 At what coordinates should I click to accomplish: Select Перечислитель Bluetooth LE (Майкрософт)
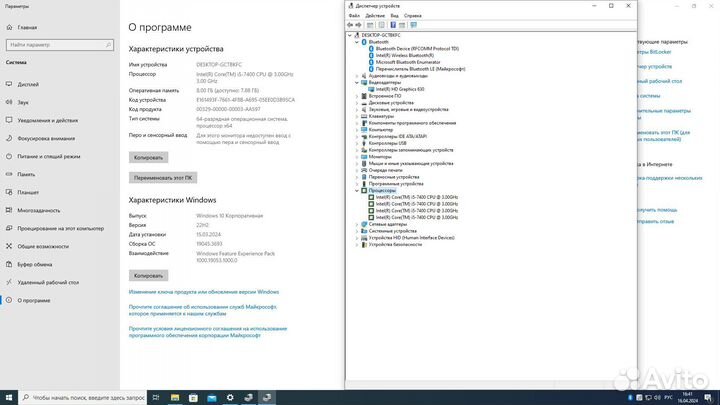point(420,69)
